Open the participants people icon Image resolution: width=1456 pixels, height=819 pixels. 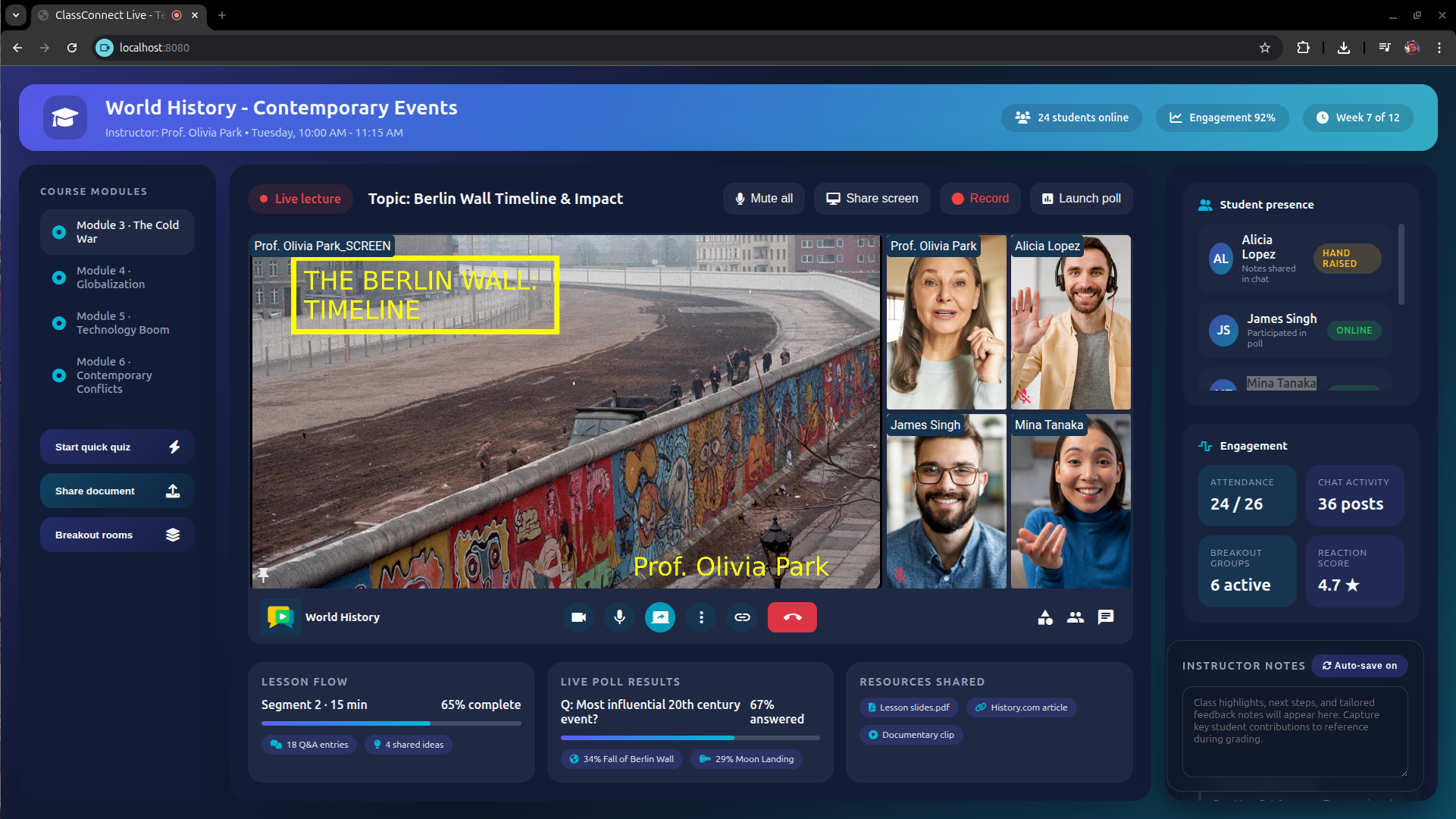1075,617
